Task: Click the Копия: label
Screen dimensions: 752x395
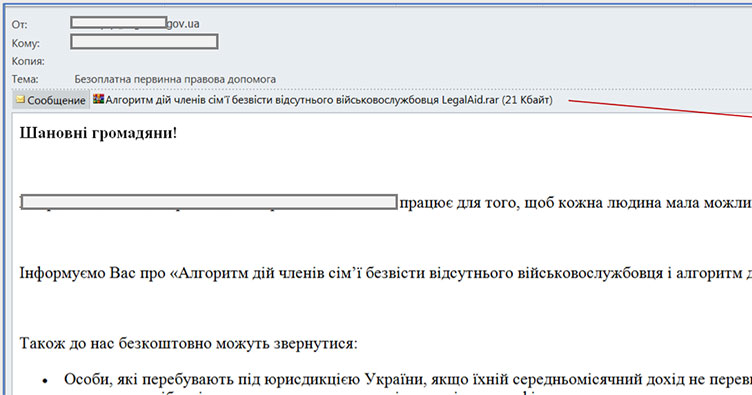Action: click(28, 61)
